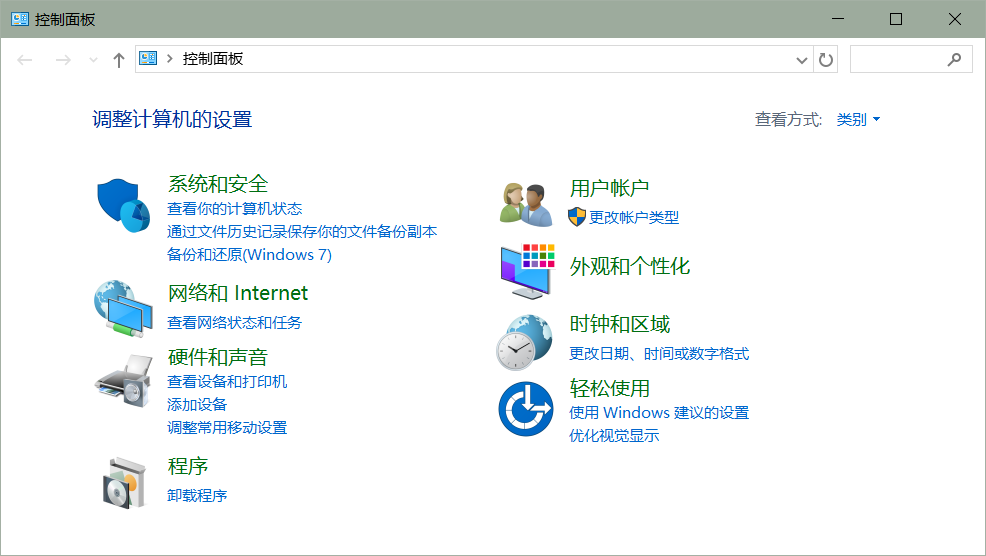Open 查看你的计算机状态
This screenshot has width=986, height=556.
235,208
